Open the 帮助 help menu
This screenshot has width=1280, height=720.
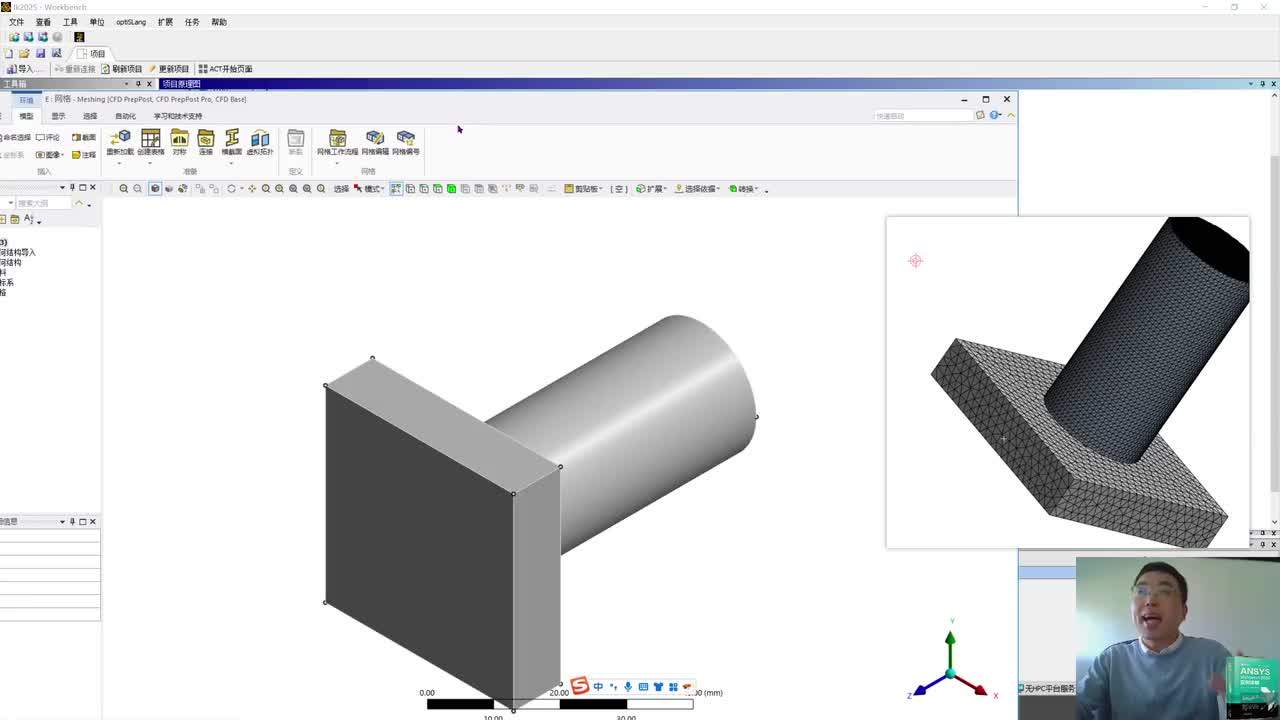coord(219,22)
